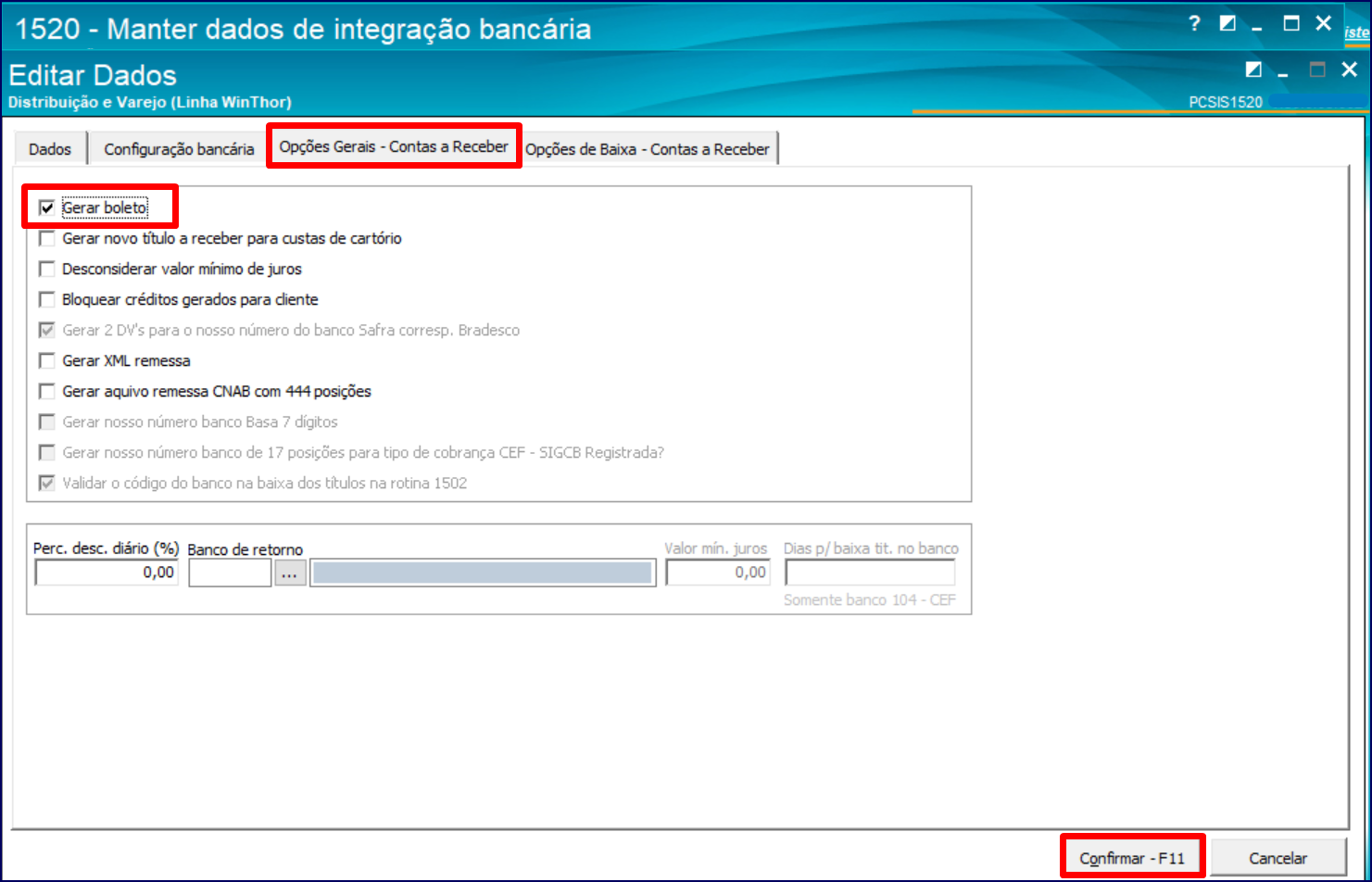
Task: Maximize the 1520 main window
Action: [1291, 24]
